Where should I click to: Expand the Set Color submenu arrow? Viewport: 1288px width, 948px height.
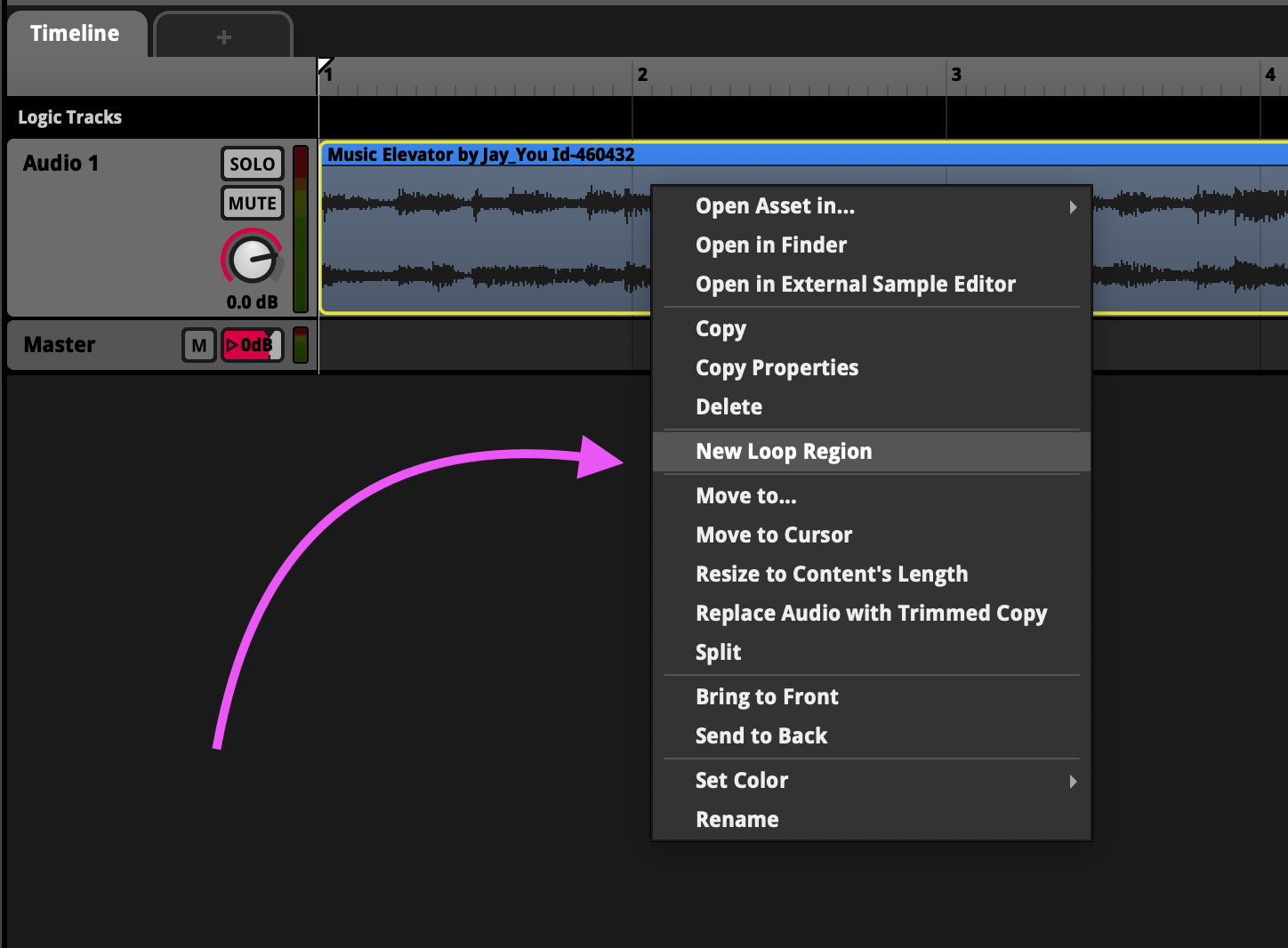(x=1072, y=781)
